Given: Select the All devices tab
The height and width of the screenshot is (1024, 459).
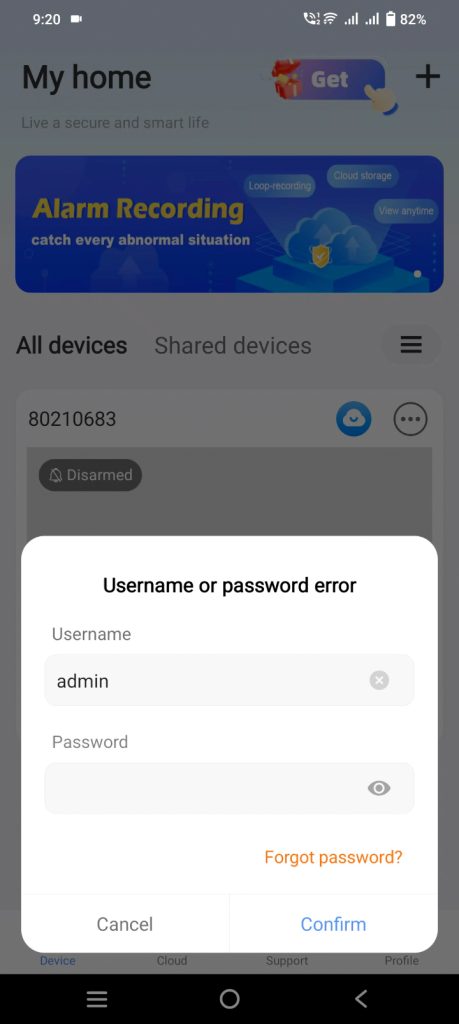Looking at the screenshot, I should pos(71,345).
